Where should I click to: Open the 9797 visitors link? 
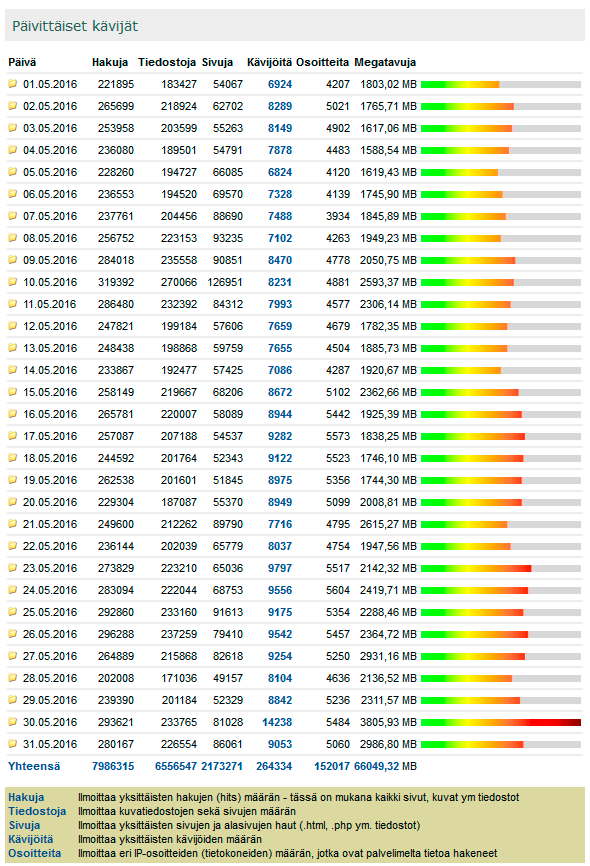(x=280, y=568)
